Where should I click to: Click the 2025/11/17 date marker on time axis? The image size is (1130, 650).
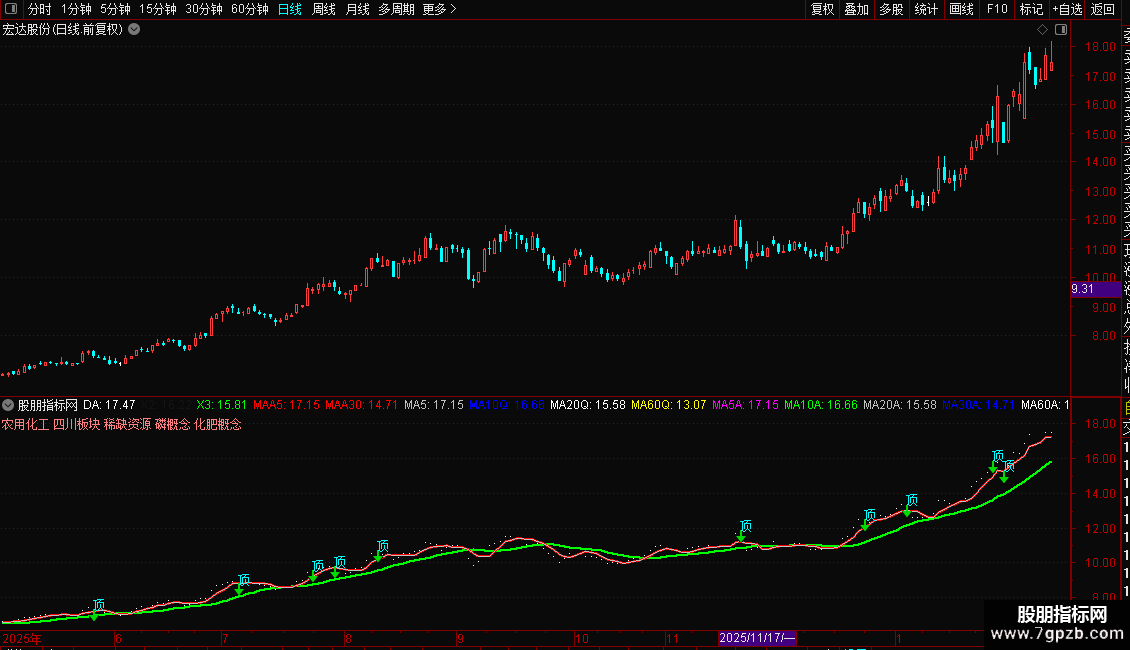(x=757, y=638)
